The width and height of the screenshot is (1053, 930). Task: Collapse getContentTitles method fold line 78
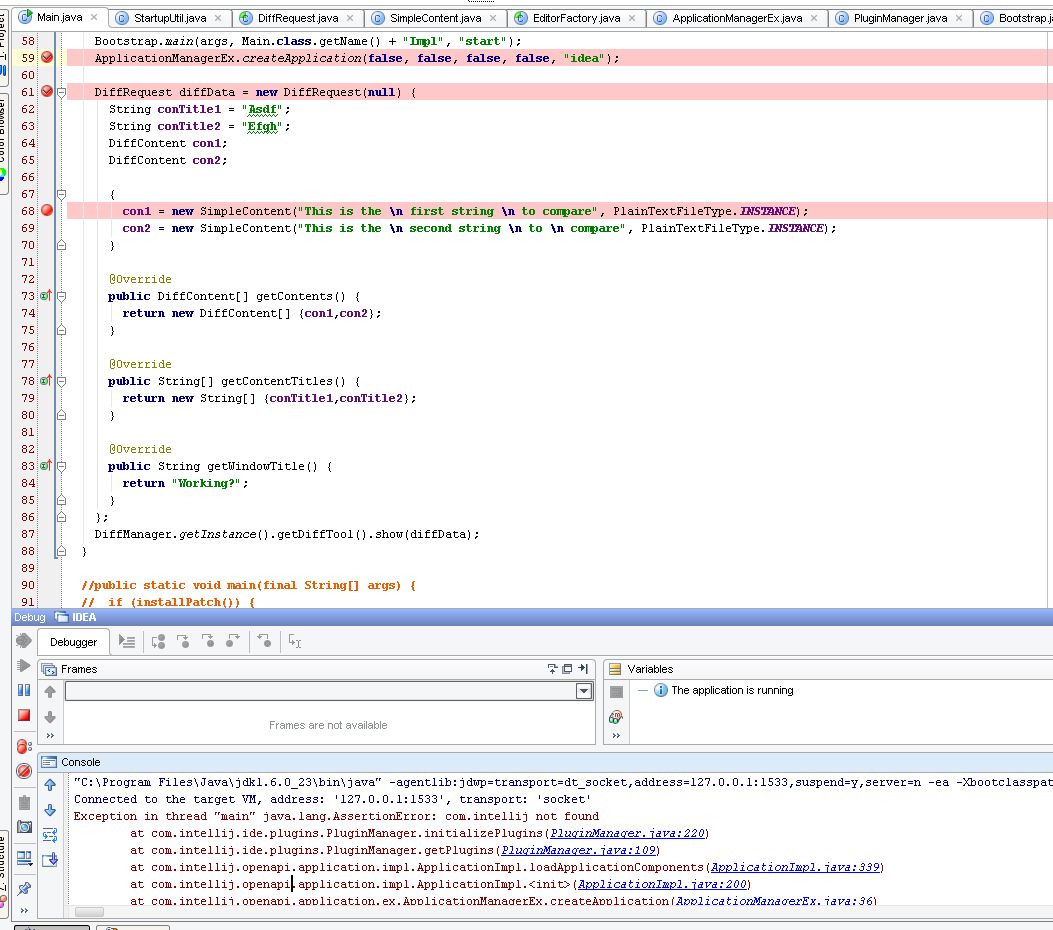point(61,381)
